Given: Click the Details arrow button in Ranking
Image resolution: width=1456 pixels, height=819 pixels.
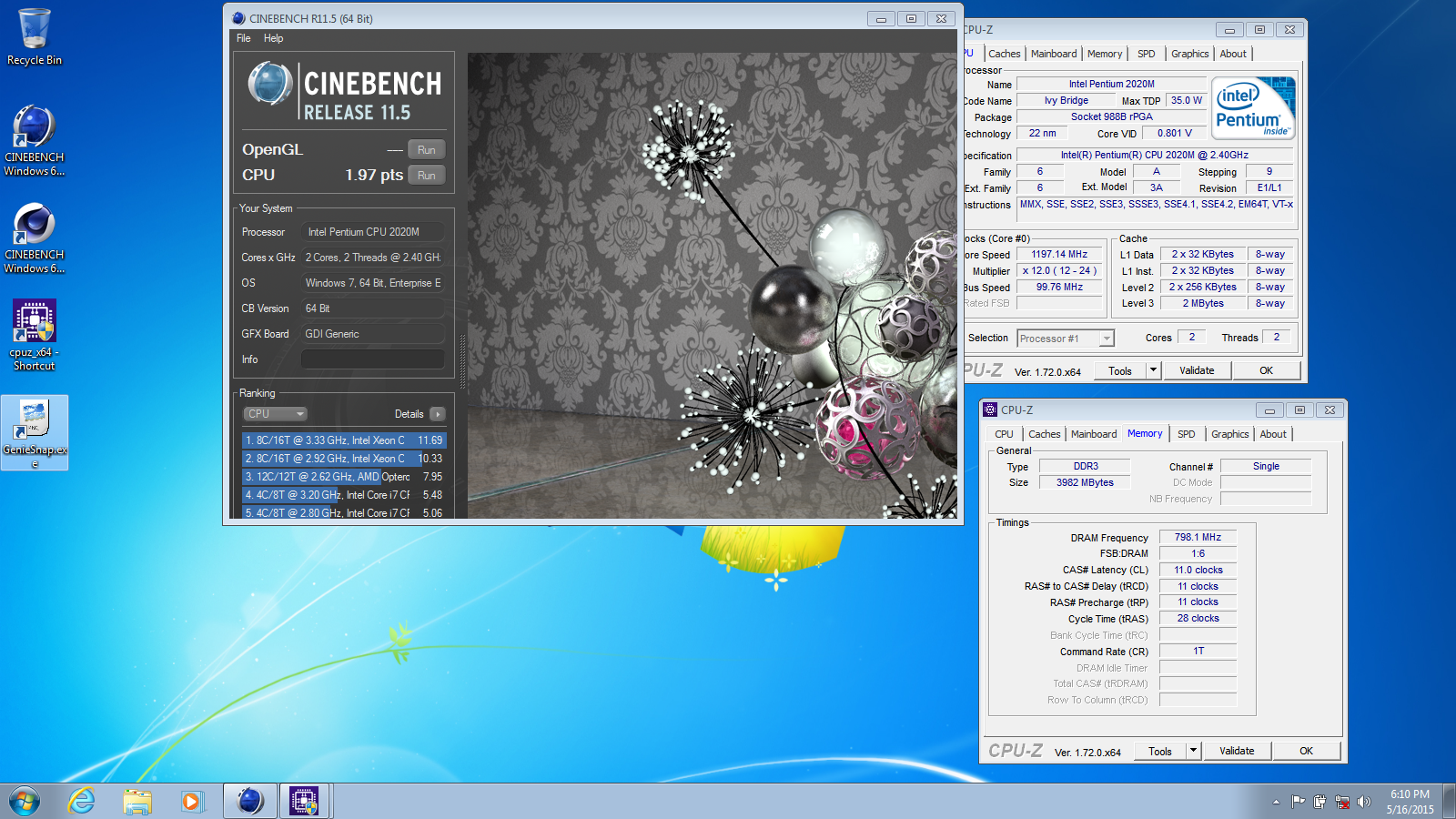Looking at the screenshot, I should [x=438, y=414].
